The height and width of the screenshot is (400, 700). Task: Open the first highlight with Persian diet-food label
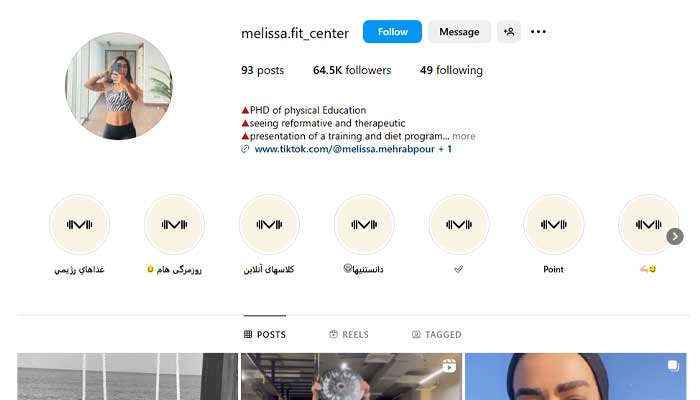point(79,225)
